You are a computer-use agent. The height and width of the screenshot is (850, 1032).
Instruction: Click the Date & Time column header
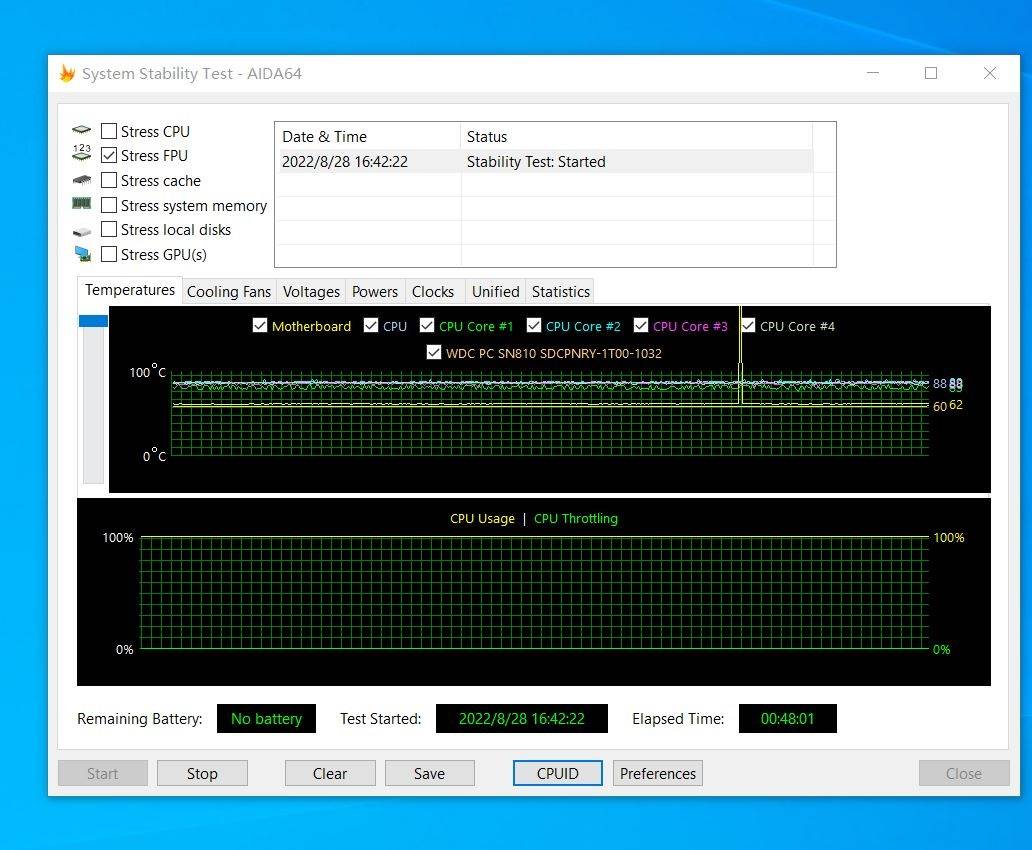[367, 136]
